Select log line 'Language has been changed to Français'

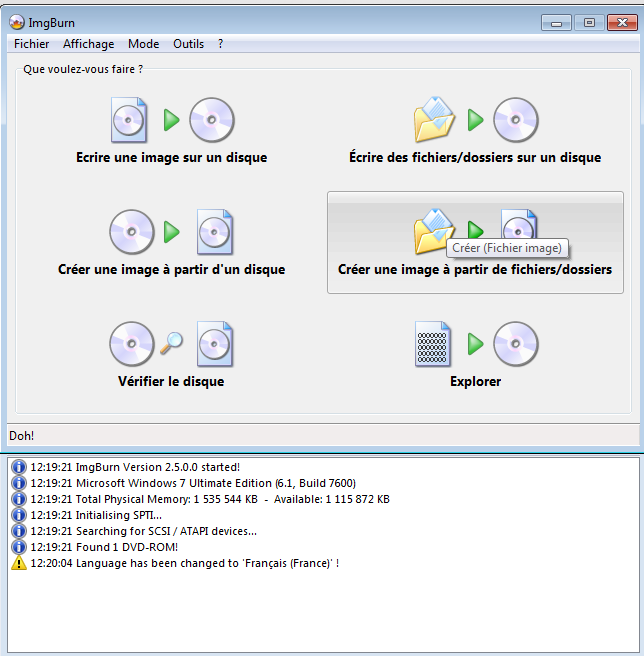pyautogui.click(x=185, y=563)
